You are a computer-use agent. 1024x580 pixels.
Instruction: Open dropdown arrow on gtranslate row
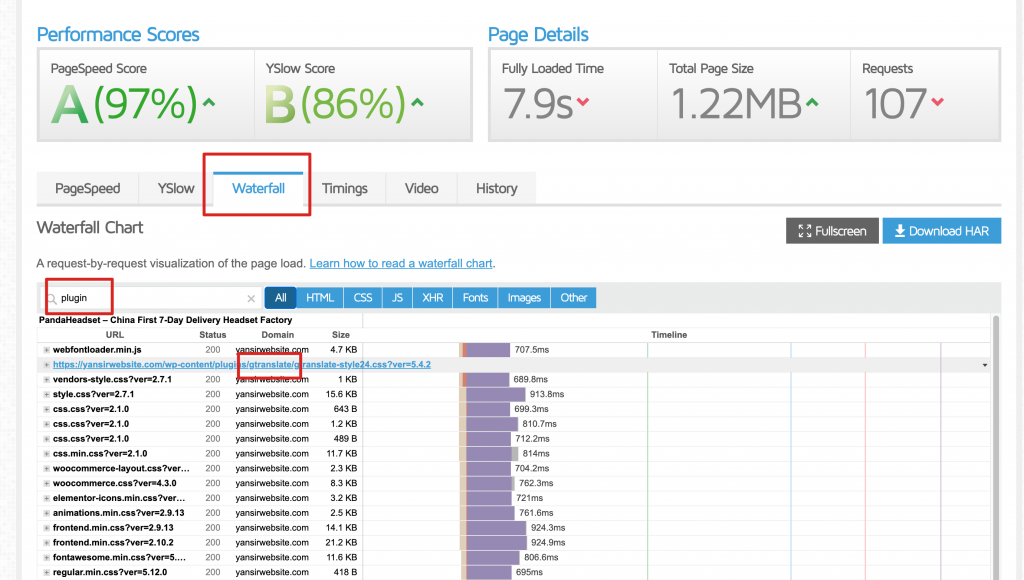985,365
